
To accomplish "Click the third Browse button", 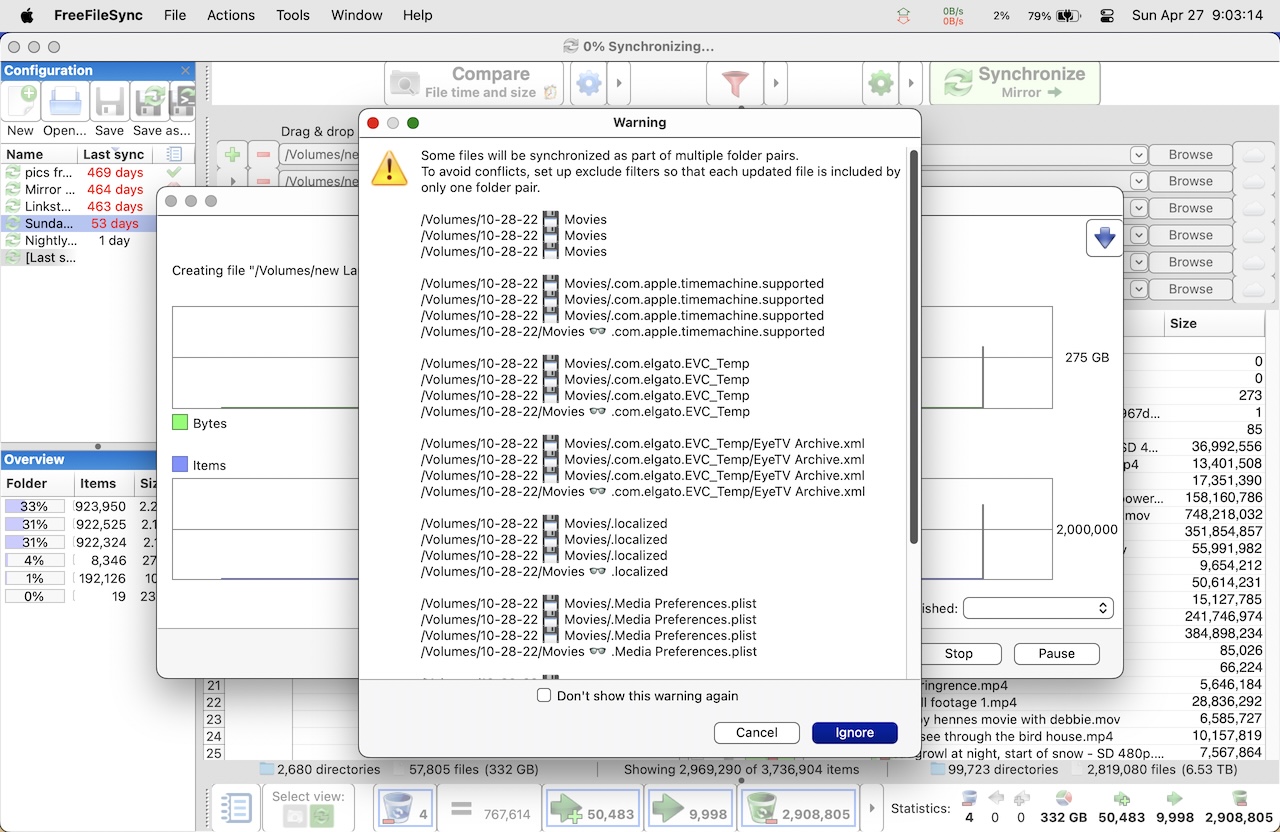I will pyautogui.click(x=1190, y=208).
